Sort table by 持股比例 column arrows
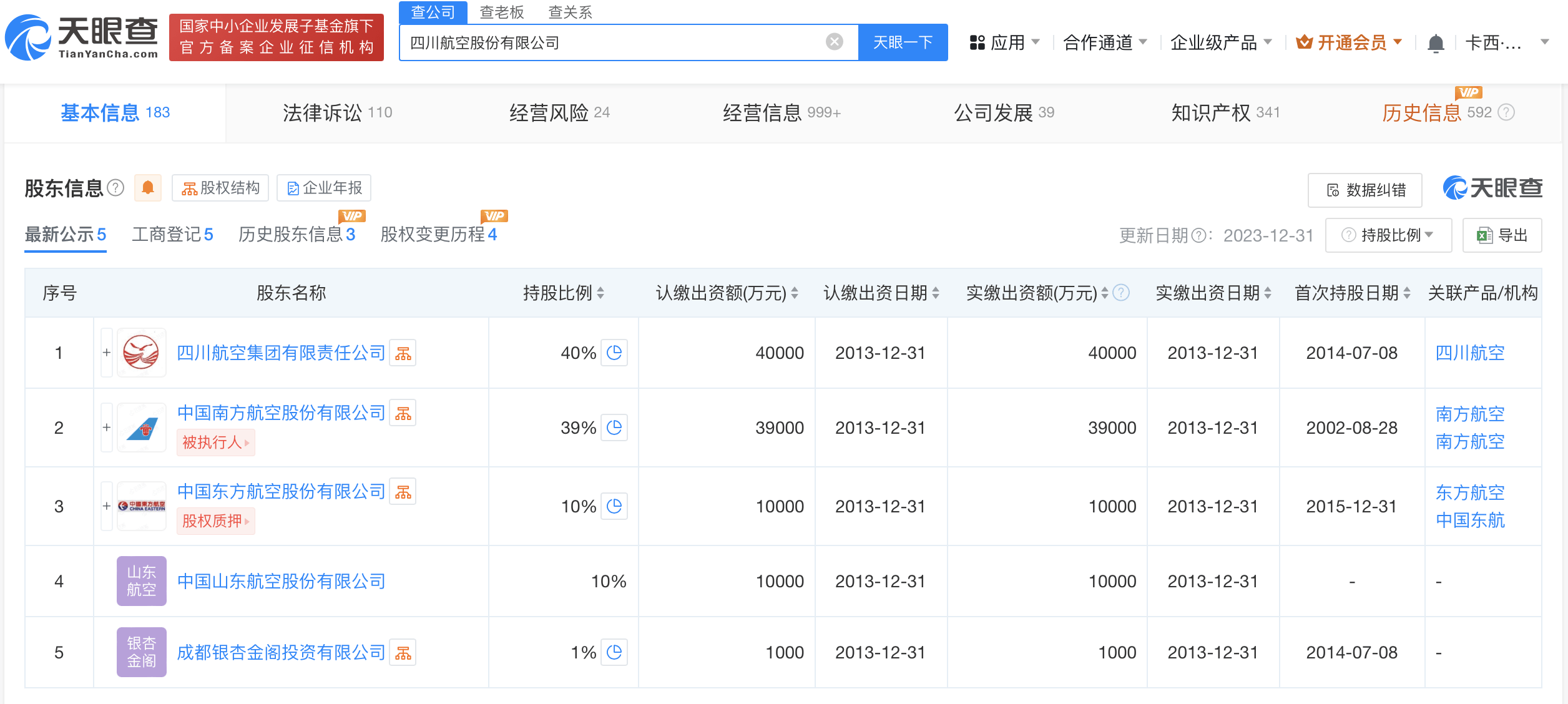Image resolution: width=1568 pixels, height=704 pixels. (600, 293)
